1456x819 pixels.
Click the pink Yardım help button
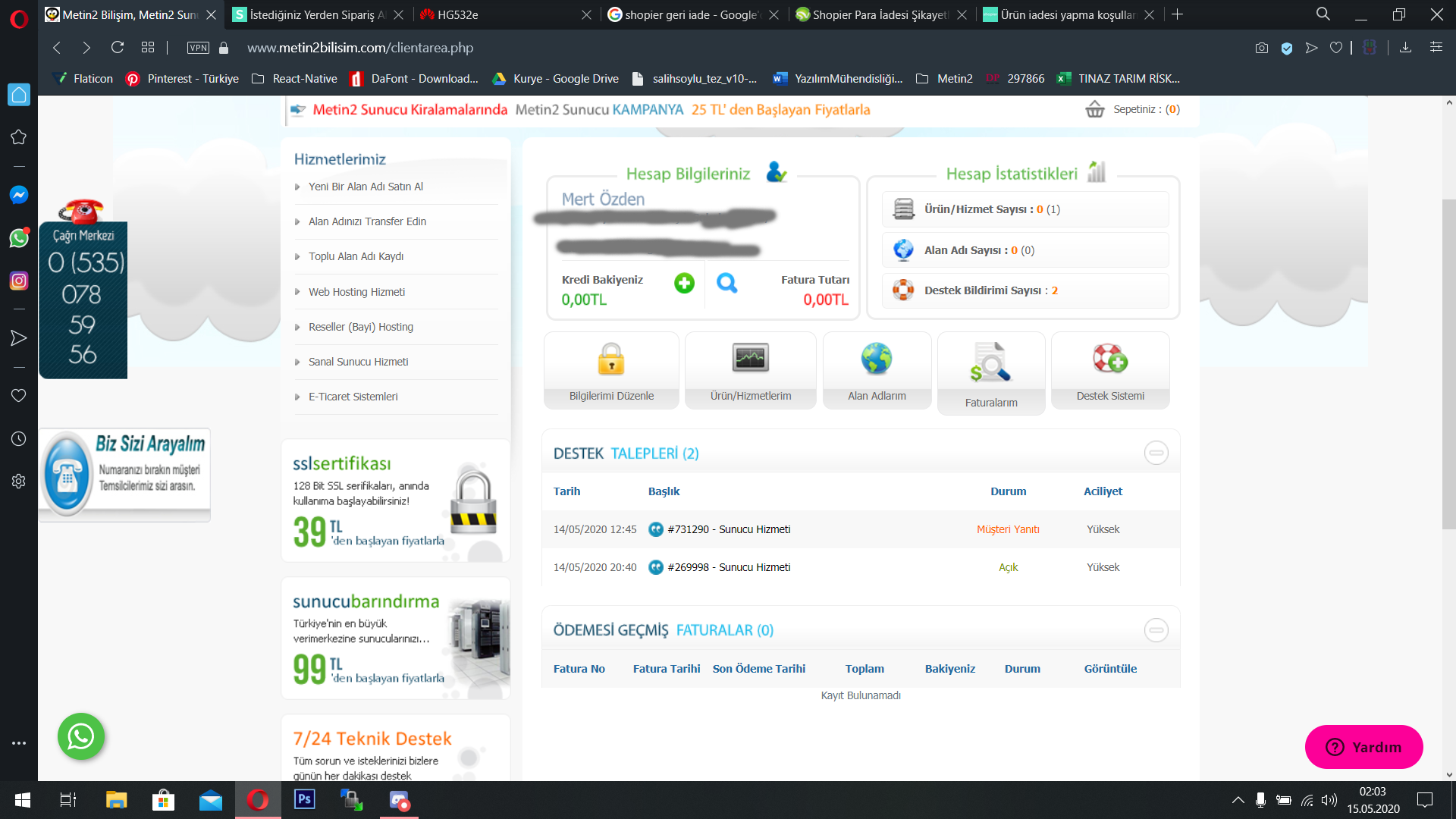click(x=1363, y=747)
